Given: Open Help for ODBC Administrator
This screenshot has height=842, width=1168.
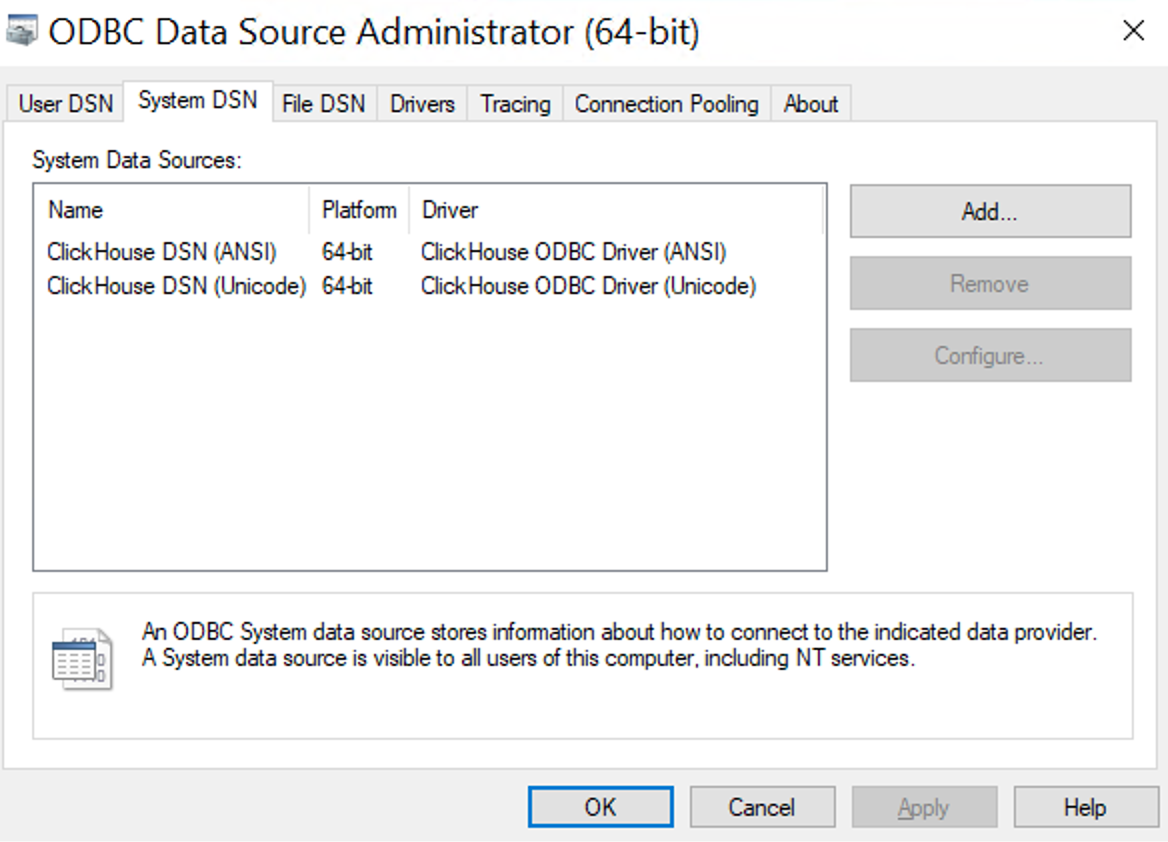Looking at the screenshot, I should (x=1085, y=806).
